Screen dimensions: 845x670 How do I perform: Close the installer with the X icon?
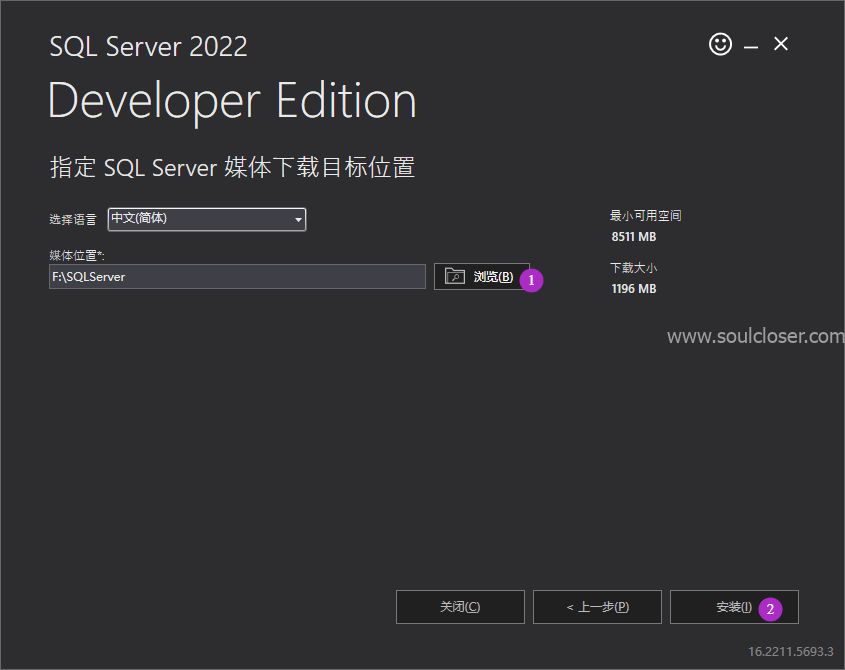point(781,44)
